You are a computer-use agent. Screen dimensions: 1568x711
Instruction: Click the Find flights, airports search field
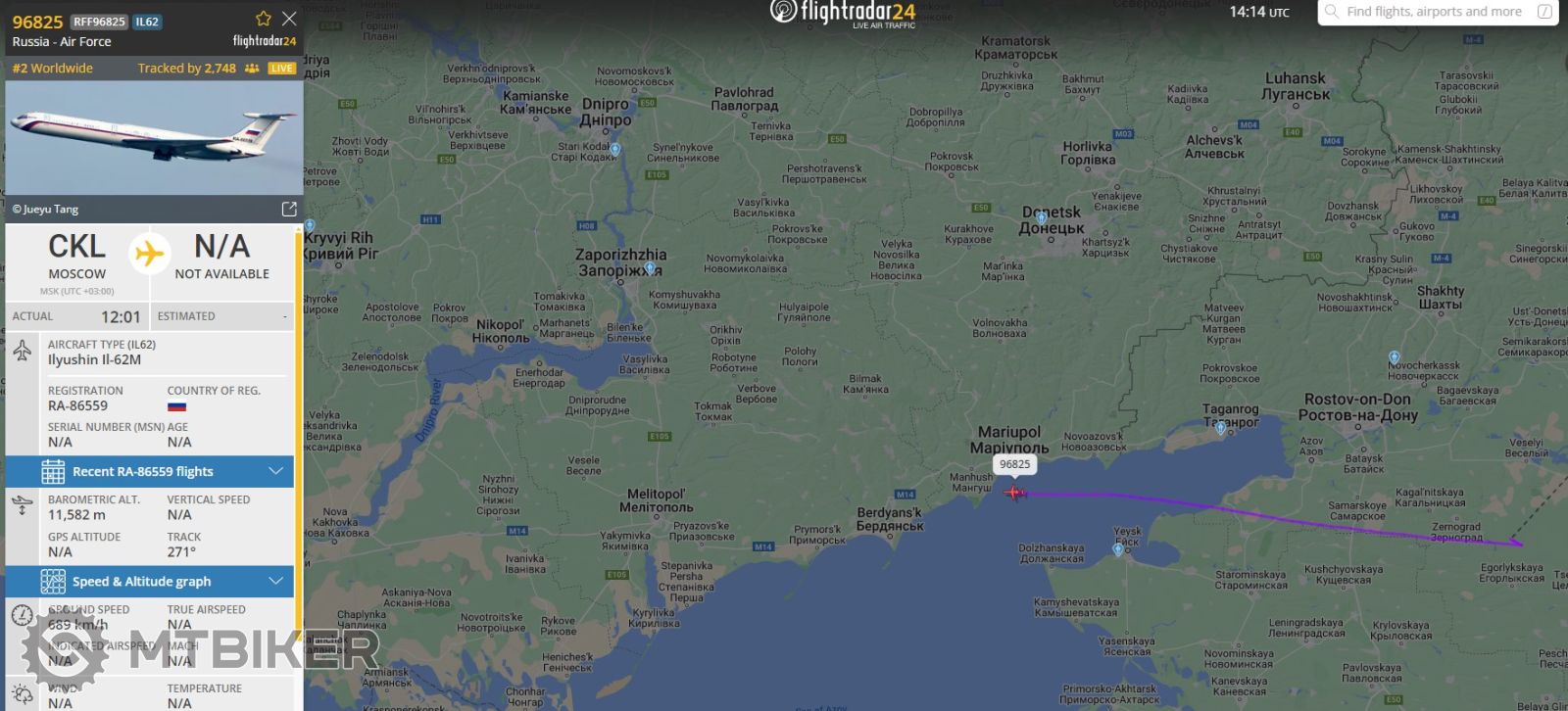pos(1438,12)
